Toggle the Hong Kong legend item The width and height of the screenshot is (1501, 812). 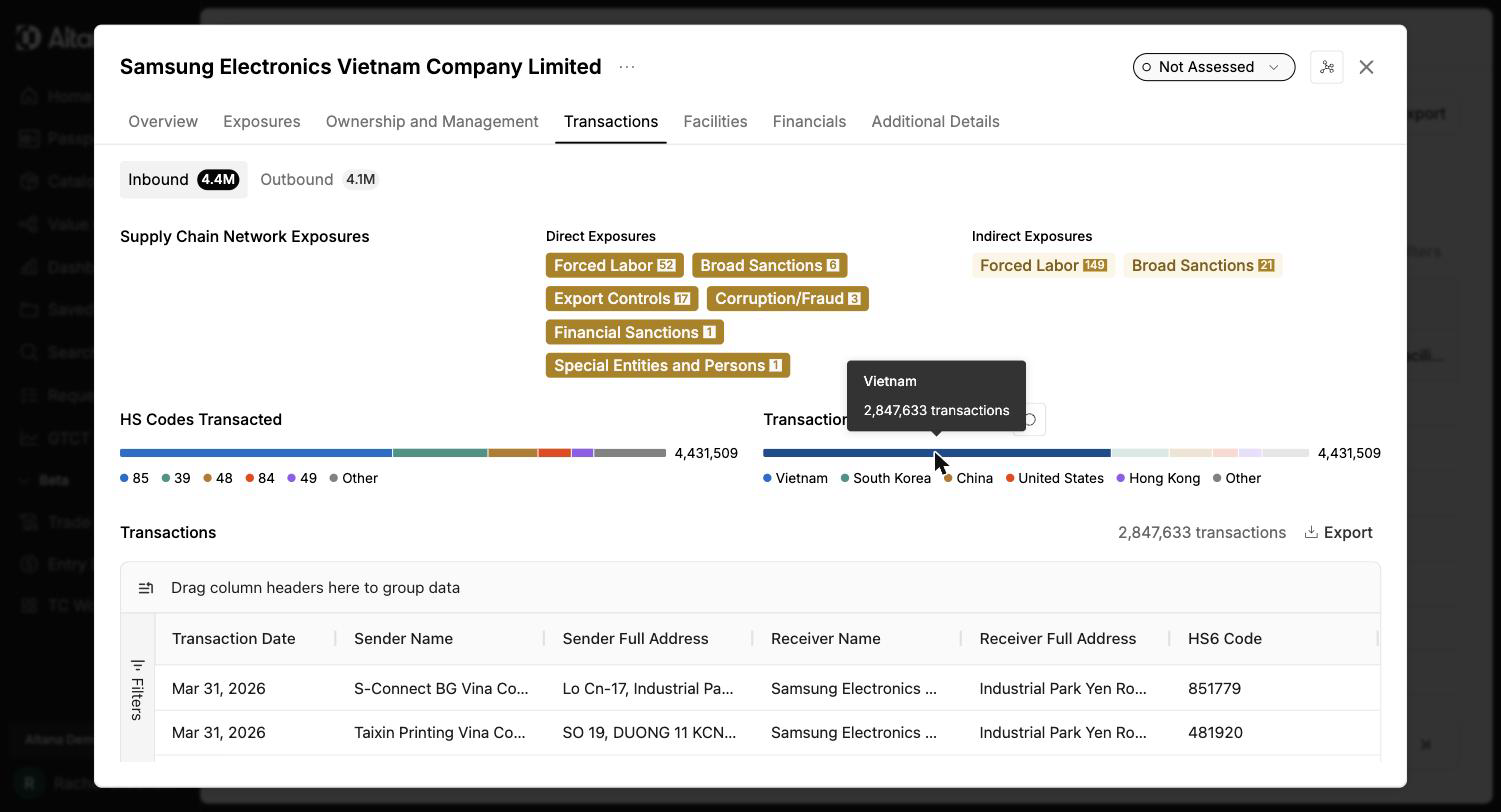click(1158, 478)
